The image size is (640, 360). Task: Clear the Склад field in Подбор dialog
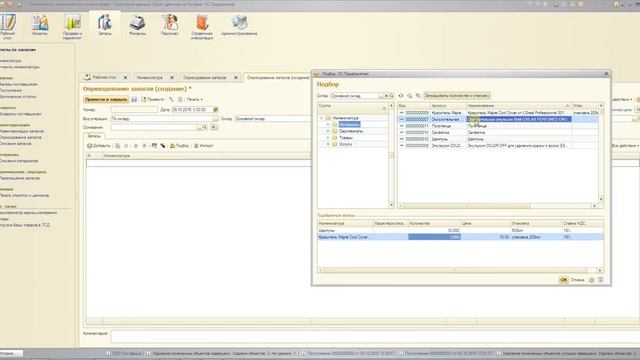pos(386,96)
